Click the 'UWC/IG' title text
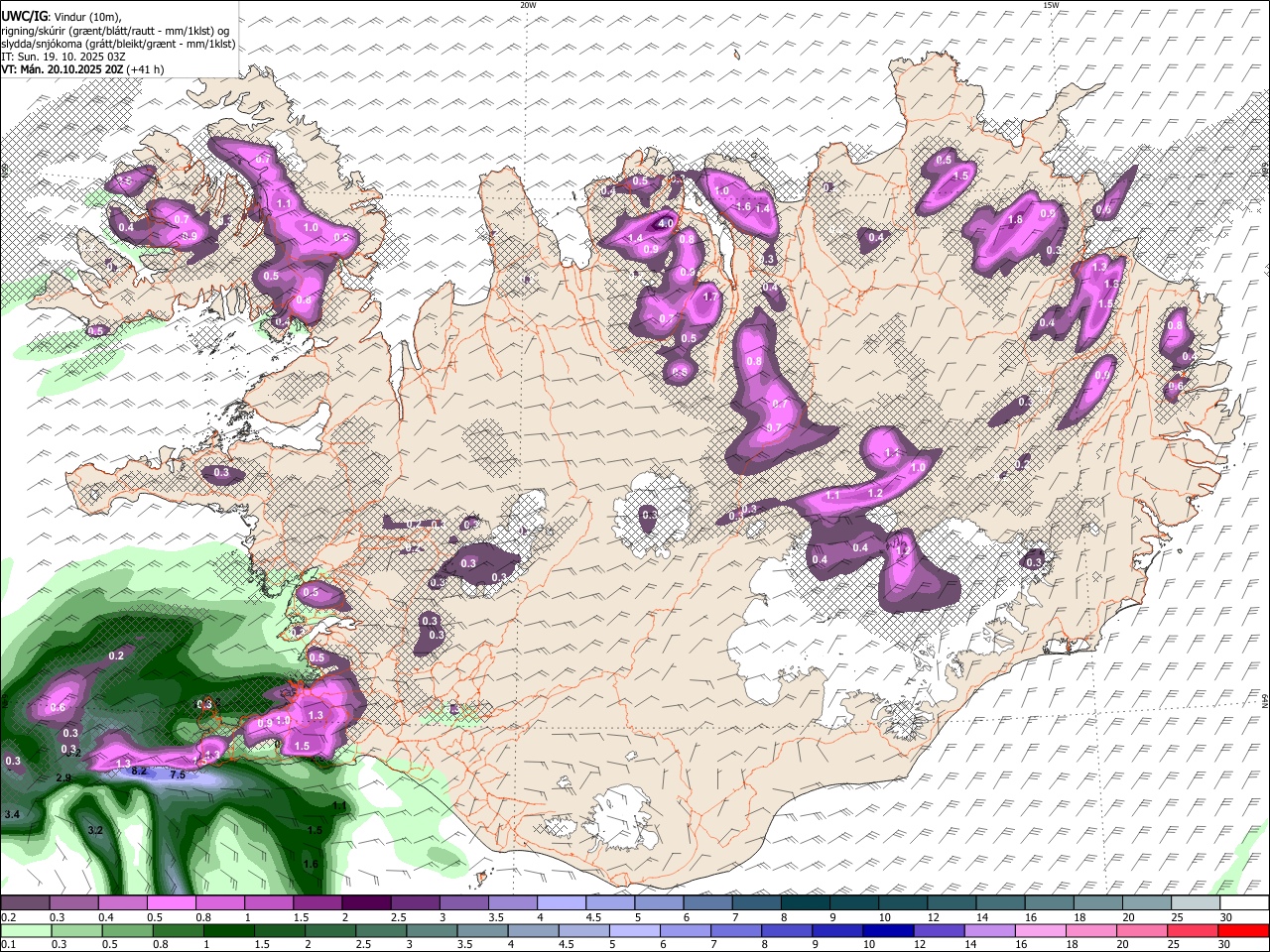1270x952 pixels. (x=23, y=17)
